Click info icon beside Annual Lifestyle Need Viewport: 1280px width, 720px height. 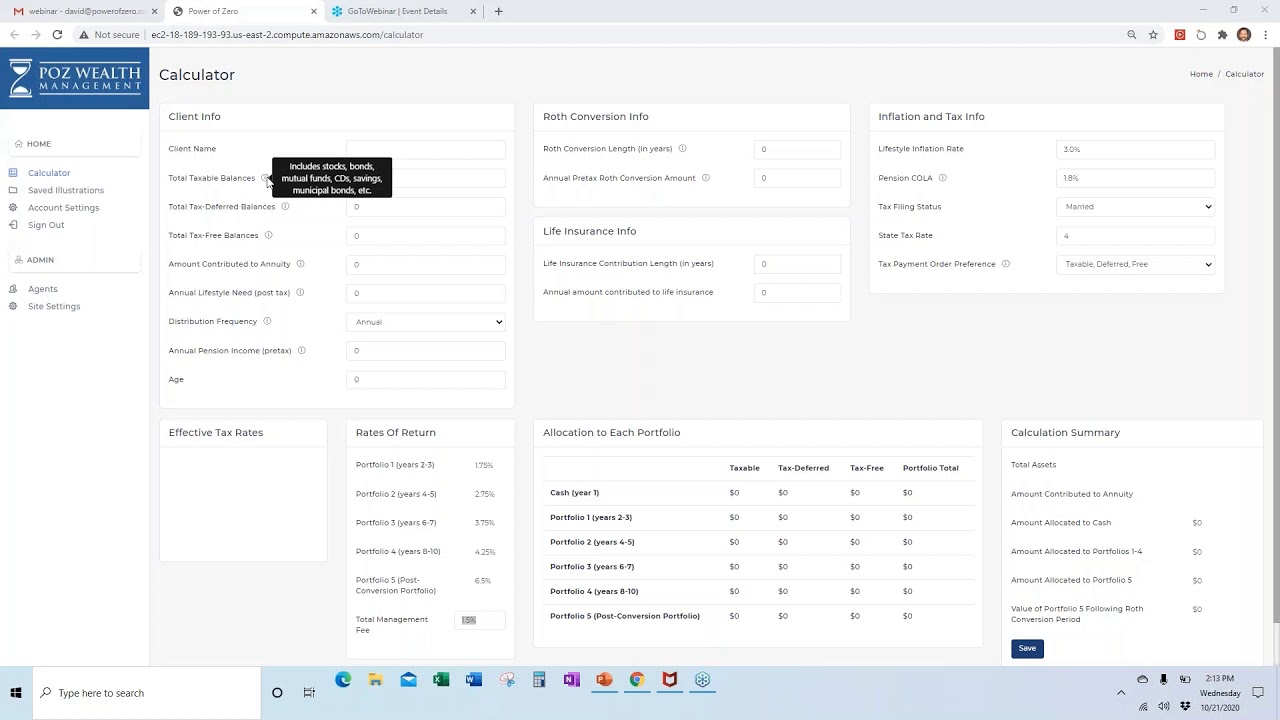(x=300, y=293)
